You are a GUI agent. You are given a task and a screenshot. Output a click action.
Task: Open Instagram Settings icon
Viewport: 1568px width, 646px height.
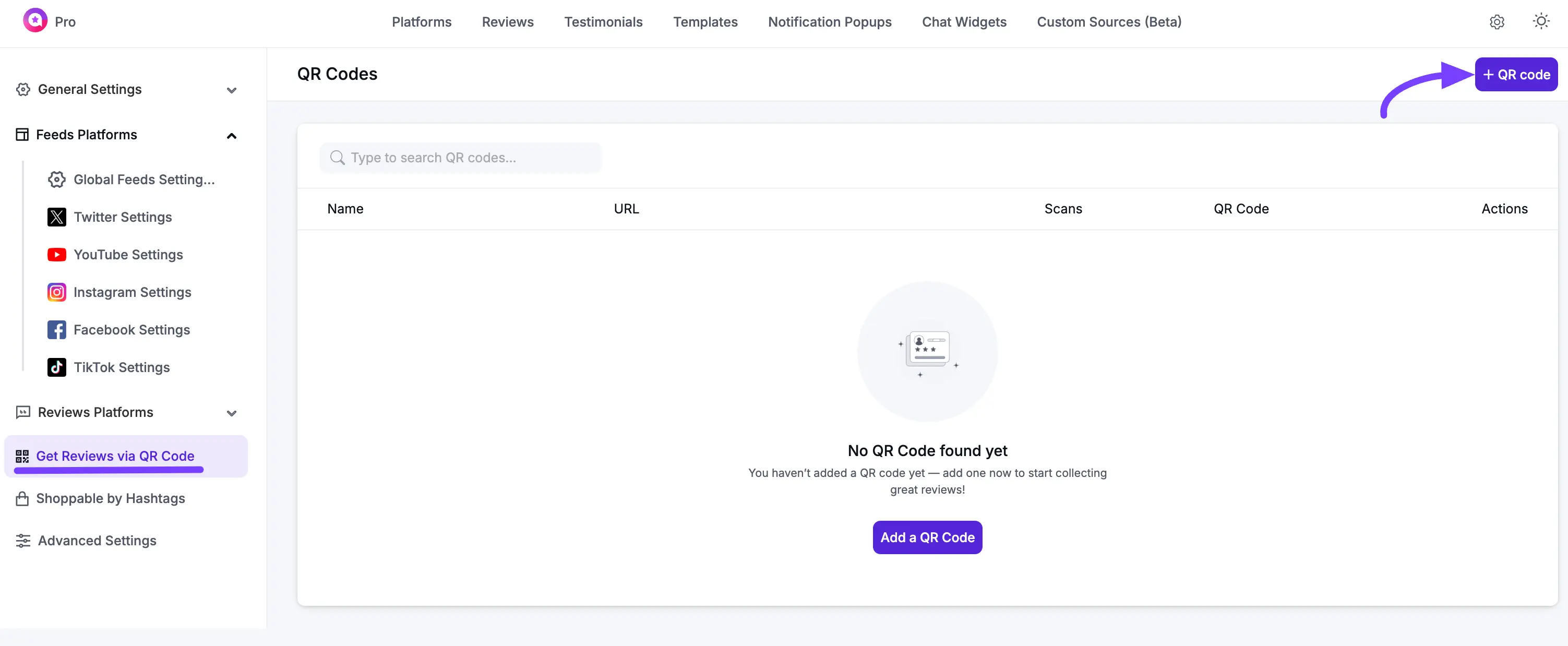tap(56, 292)
